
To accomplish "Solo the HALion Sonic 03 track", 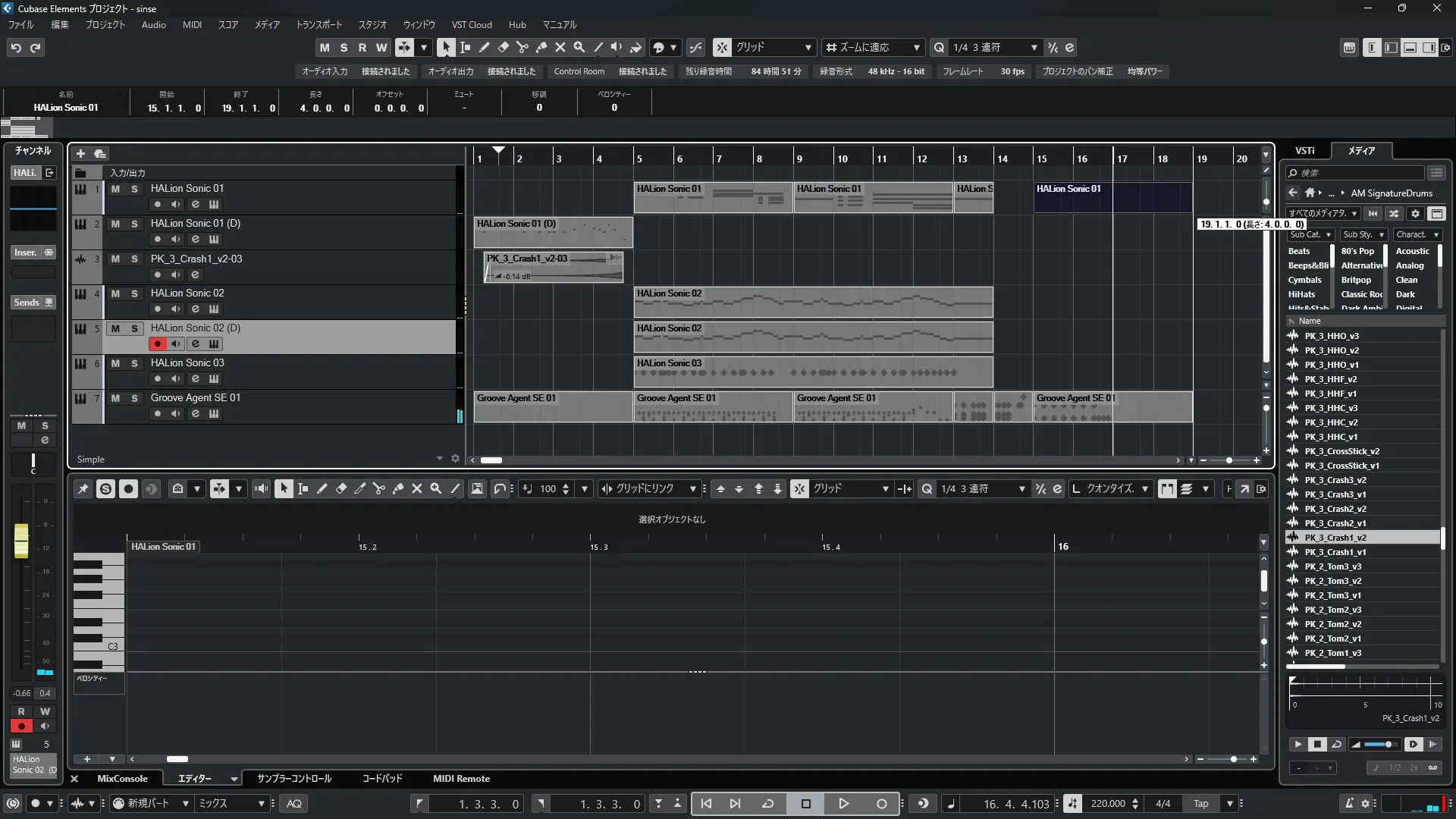I will (x=134, y=363).
